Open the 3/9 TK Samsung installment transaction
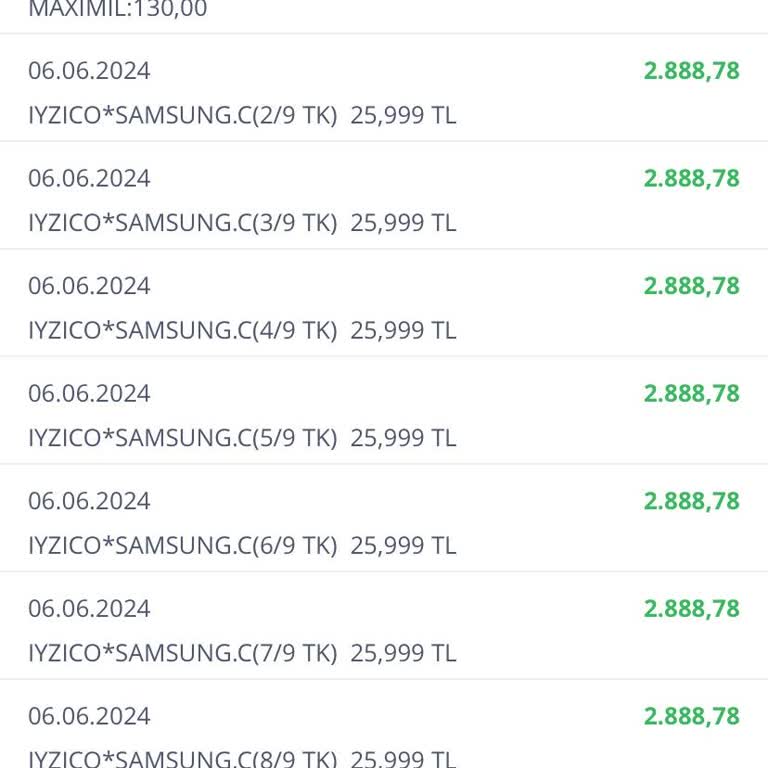This screenshot has width=768, height=768. coord(384,195)
